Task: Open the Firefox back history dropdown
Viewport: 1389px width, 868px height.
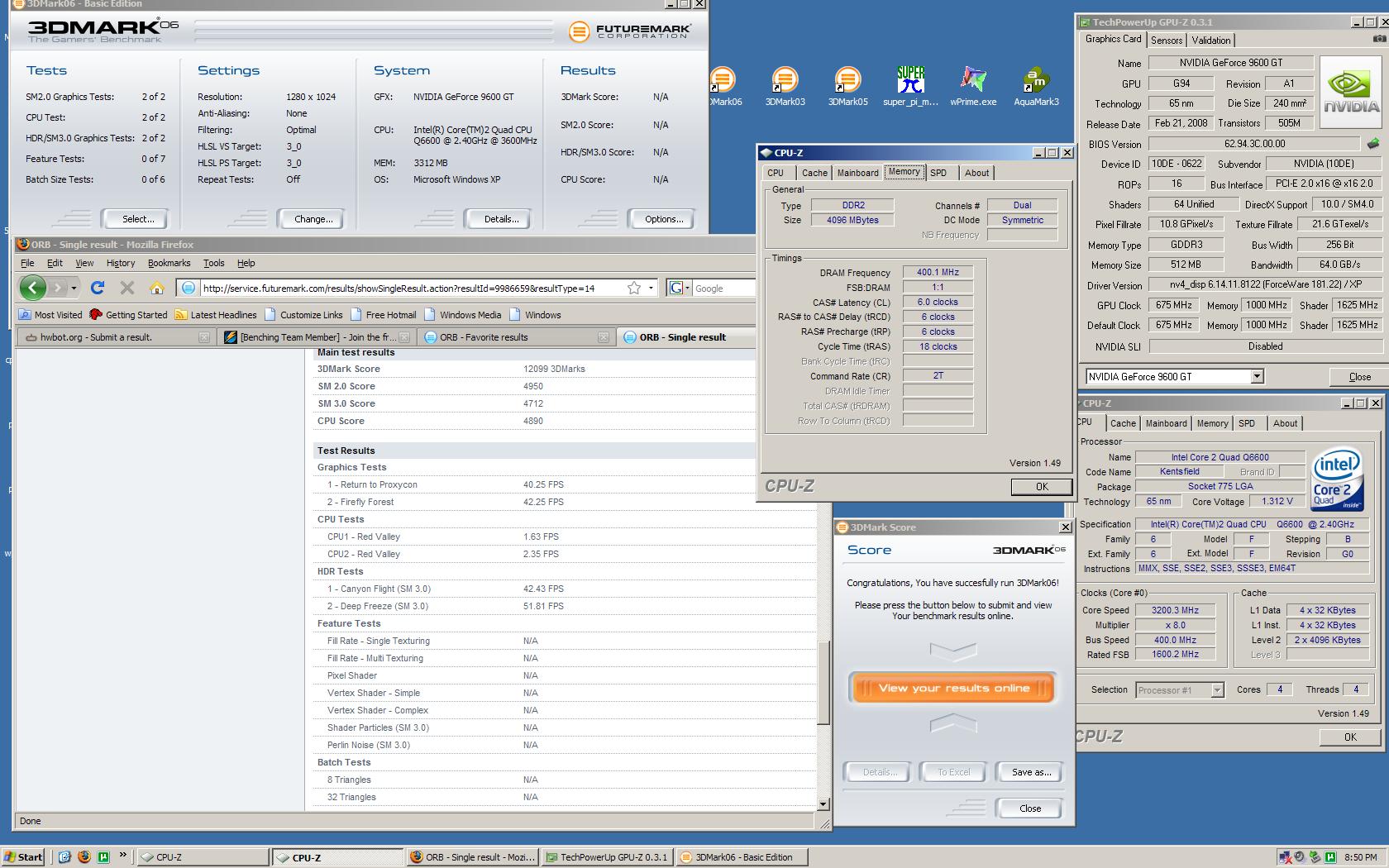Action: click(x=74, y=288)
